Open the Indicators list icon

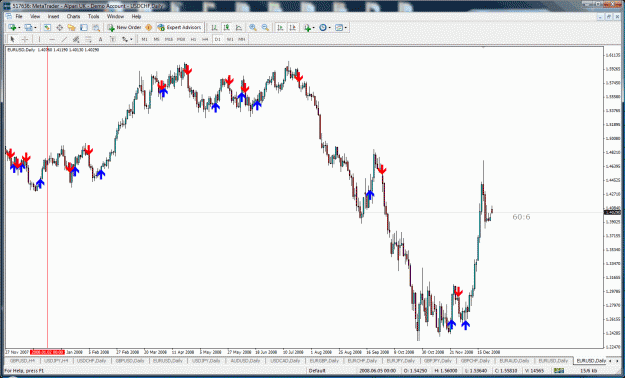pyautogui.click(x=307, y=28)
